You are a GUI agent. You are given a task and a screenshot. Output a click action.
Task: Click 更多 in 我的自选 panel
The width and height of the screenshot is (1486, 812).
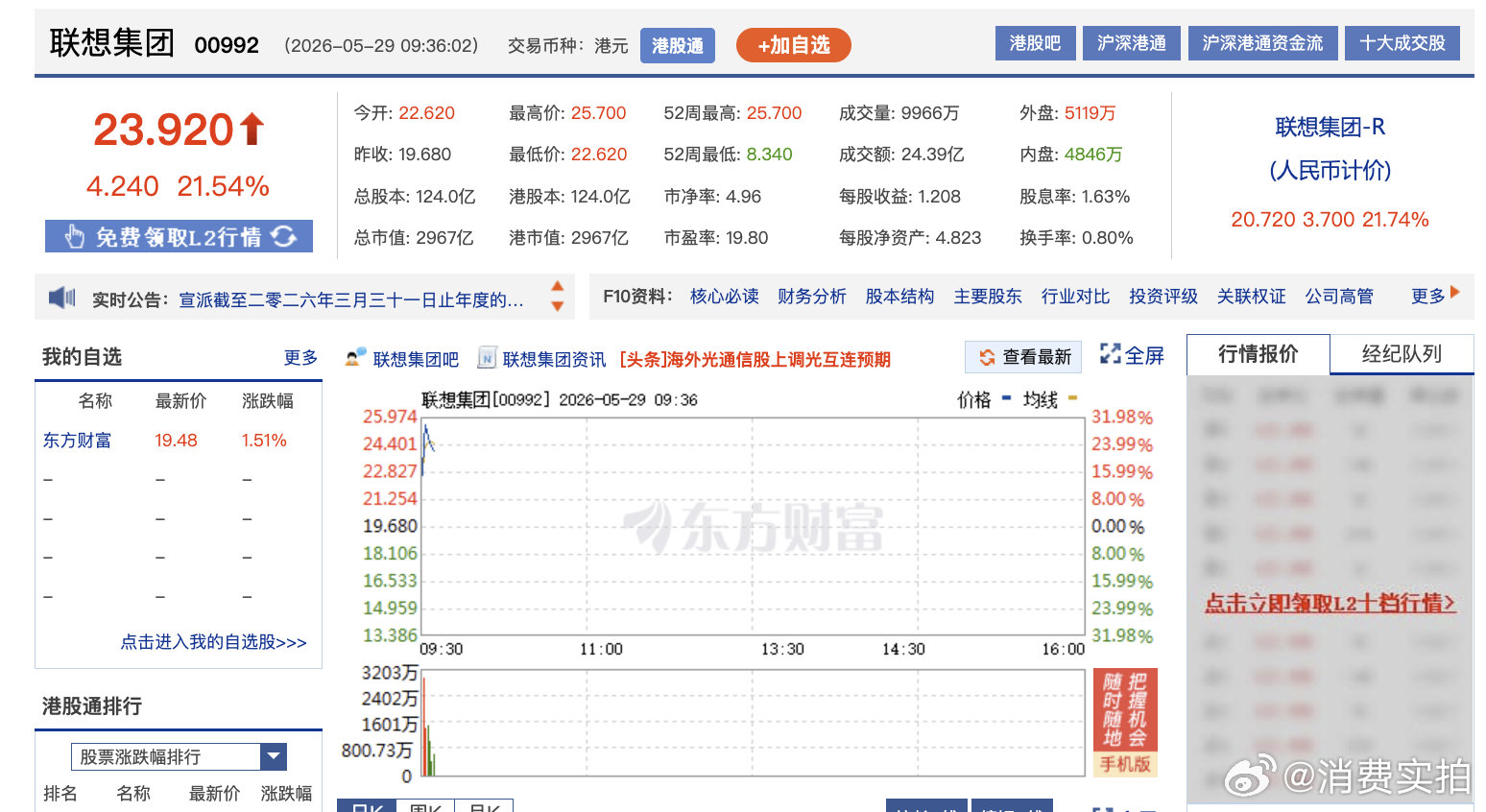(300, 357)
